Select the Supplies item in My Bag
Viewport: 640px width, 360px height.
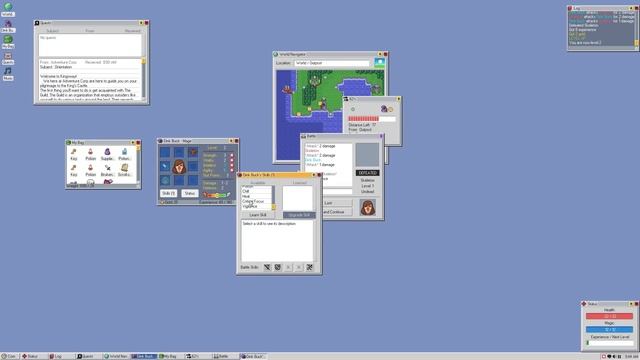(107, 154)
